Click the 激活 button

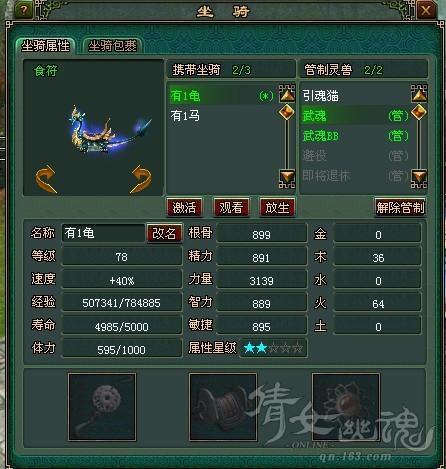click(184, 207)
